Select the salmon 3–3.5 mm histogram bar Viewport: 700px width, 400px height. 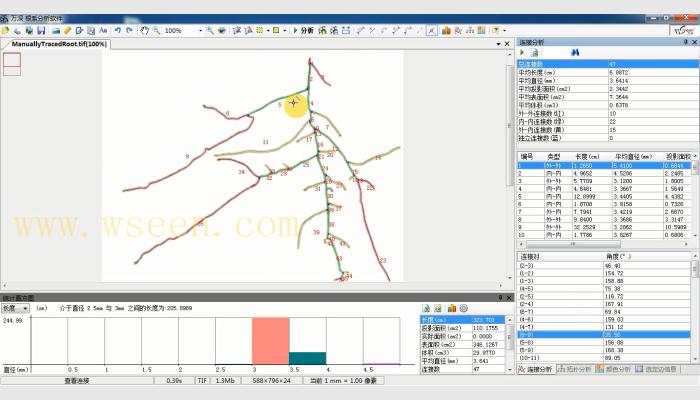pyautogui.click(x=269, y=341)
